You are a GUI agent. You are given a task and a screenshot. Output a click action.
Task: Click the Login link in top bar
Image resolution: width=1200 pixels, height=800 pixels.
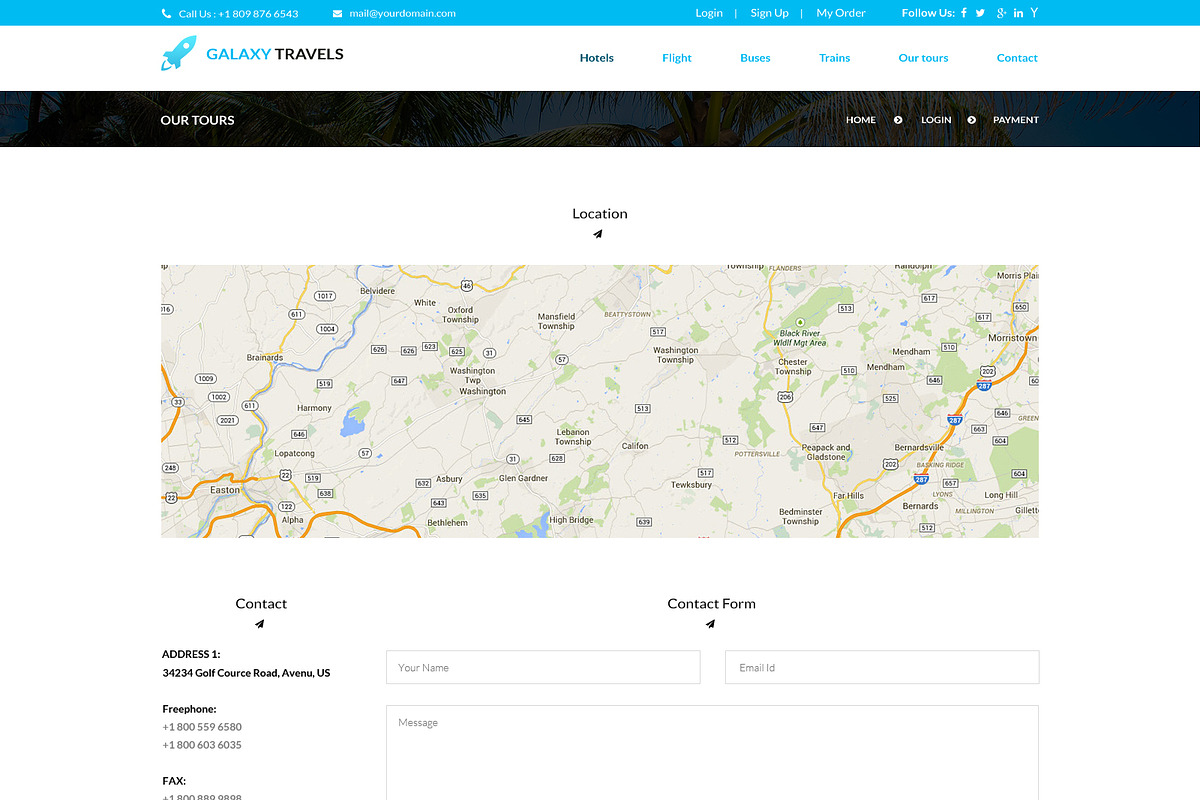tap(709, 13)
